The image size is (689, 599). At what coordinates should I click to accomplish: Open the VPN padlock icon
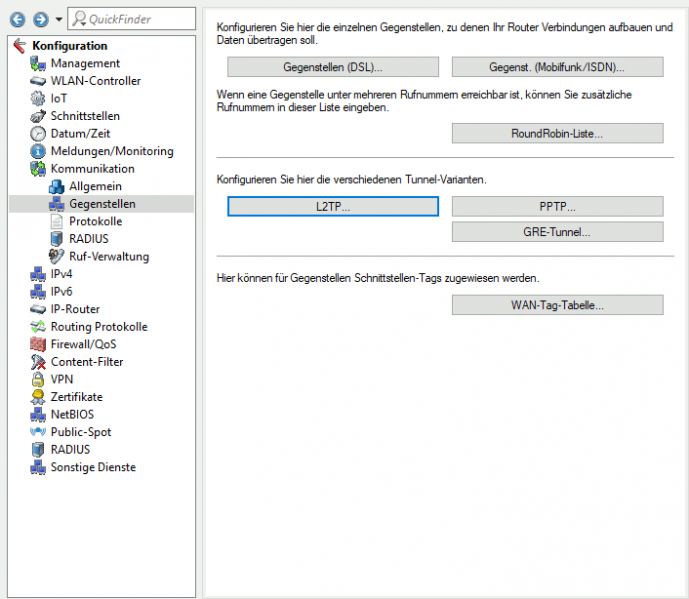point(38,380)
